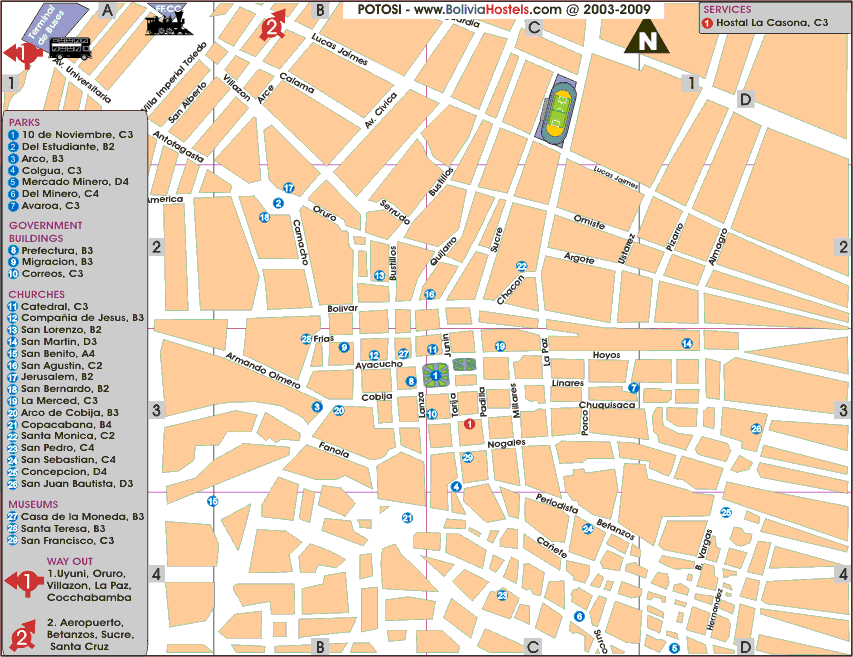This screenshot has height=657, width=853.
Task: Select map marker 21 Copacabana on the map
Action: click(x=407, y=517)
